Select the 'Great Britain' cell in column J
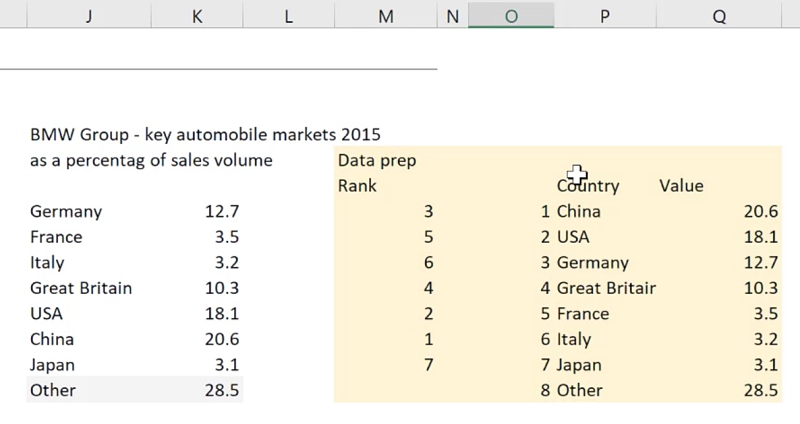This screenshot has height=424, width=800. tap(81, 288)
